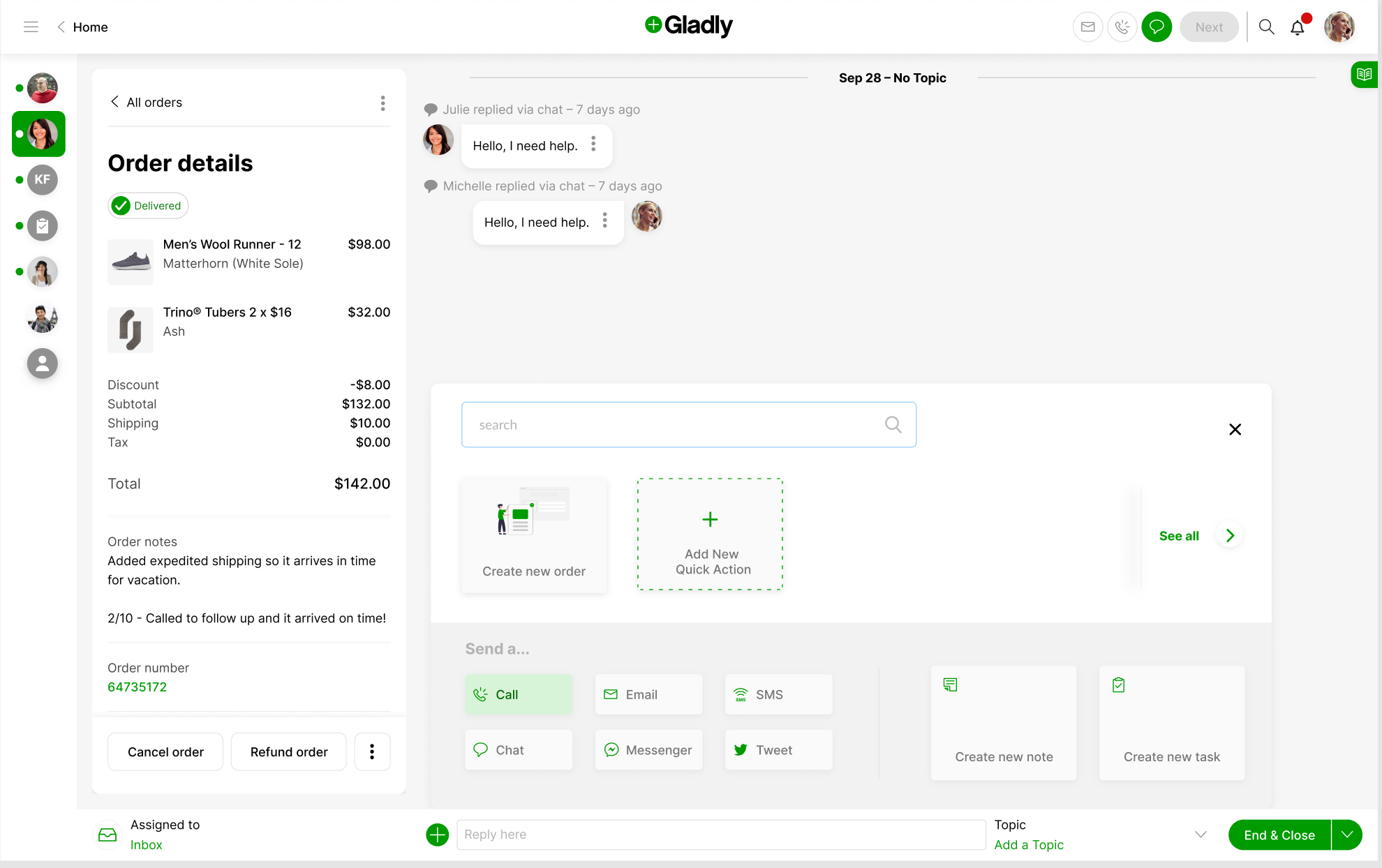Select the woman avatar fifth in sidebar
This screenshot has height=868, width=1382.
coord(43,272)
